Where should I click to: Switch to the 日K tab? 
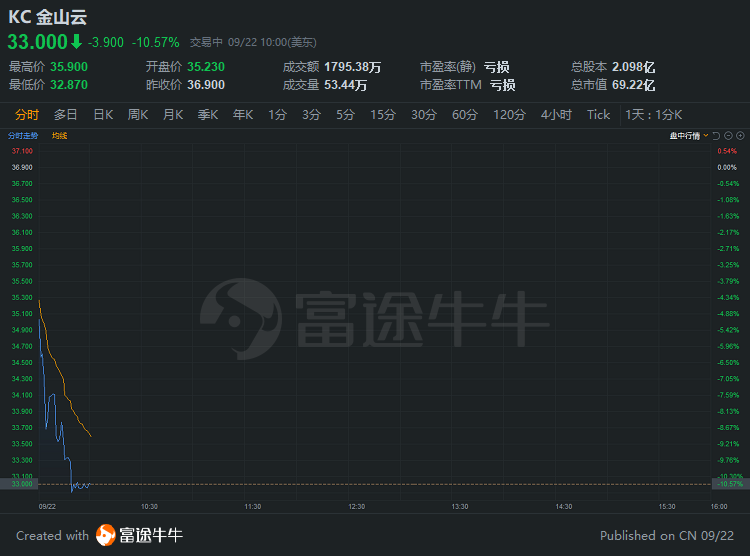tap(103, 115)
